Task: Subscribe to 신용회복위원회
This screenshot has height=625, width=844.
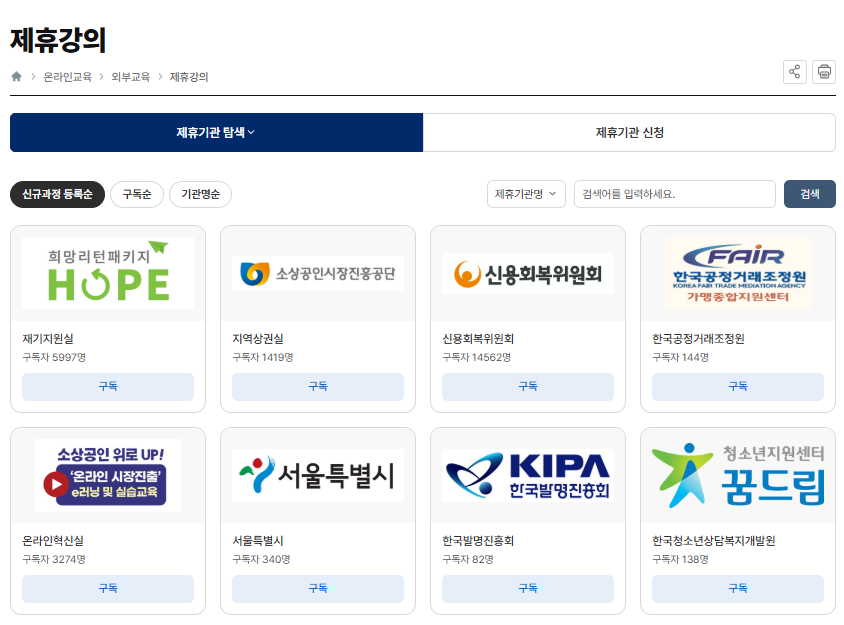Action: 528,387
